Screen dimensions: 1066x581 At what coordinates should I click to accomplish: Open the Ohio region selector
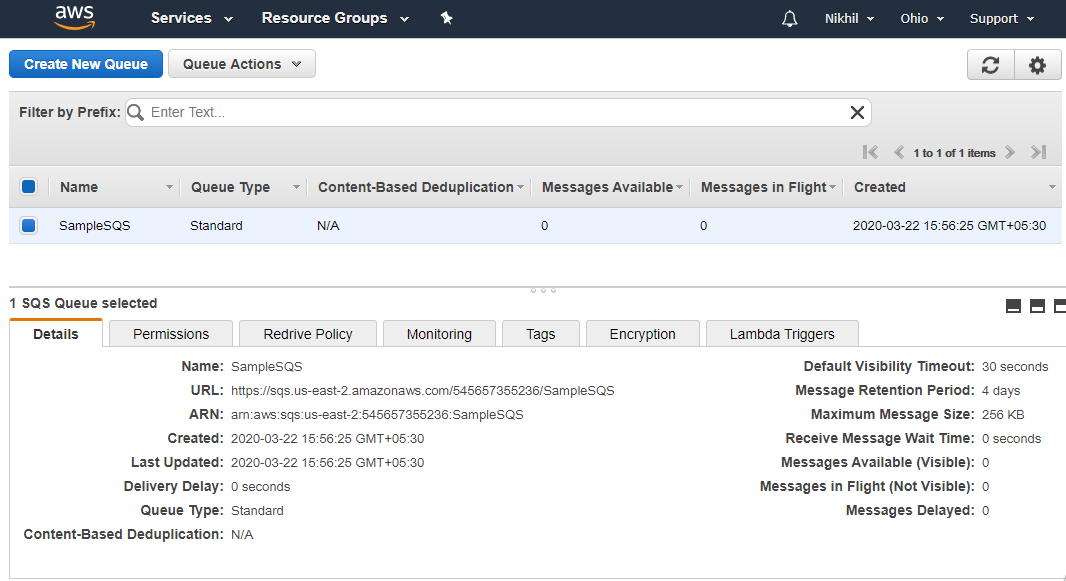pos(922,18)
